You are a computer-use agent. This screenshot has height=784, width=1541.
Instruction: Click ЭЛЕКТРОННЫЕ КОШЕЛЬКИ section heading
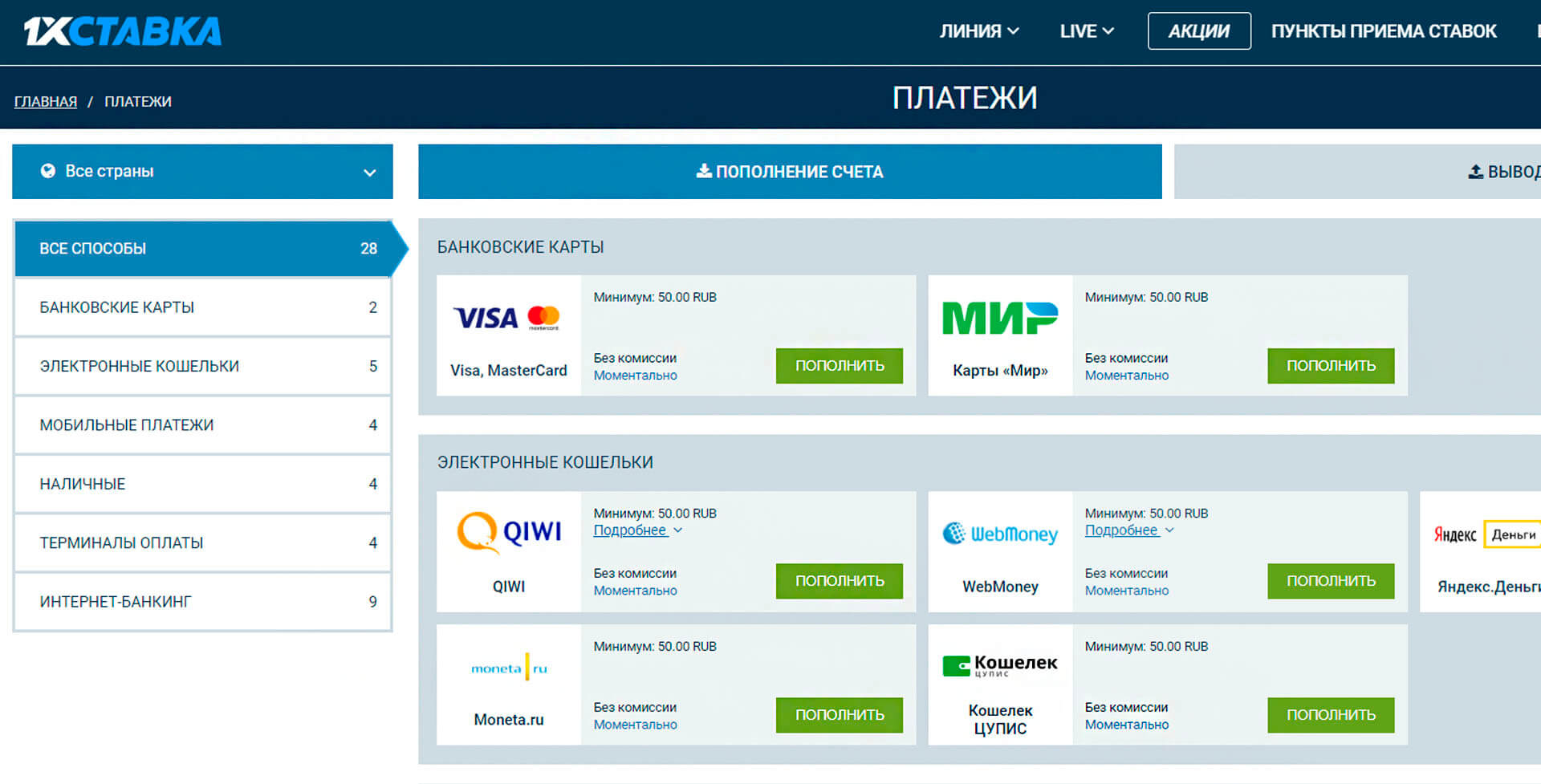pos(545,462)
